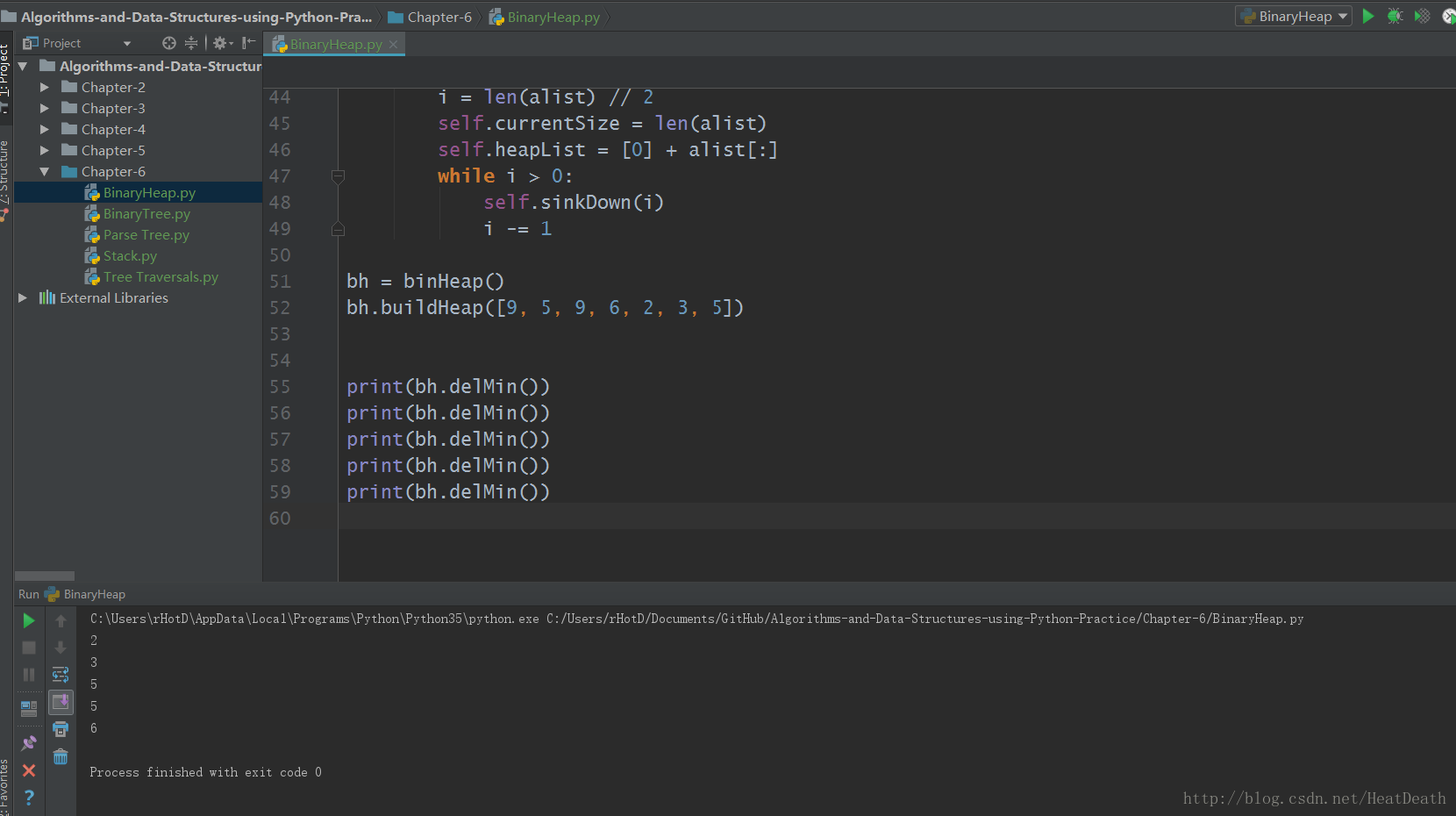Click the BinaryHeap.py path link in console

point(924,619)
